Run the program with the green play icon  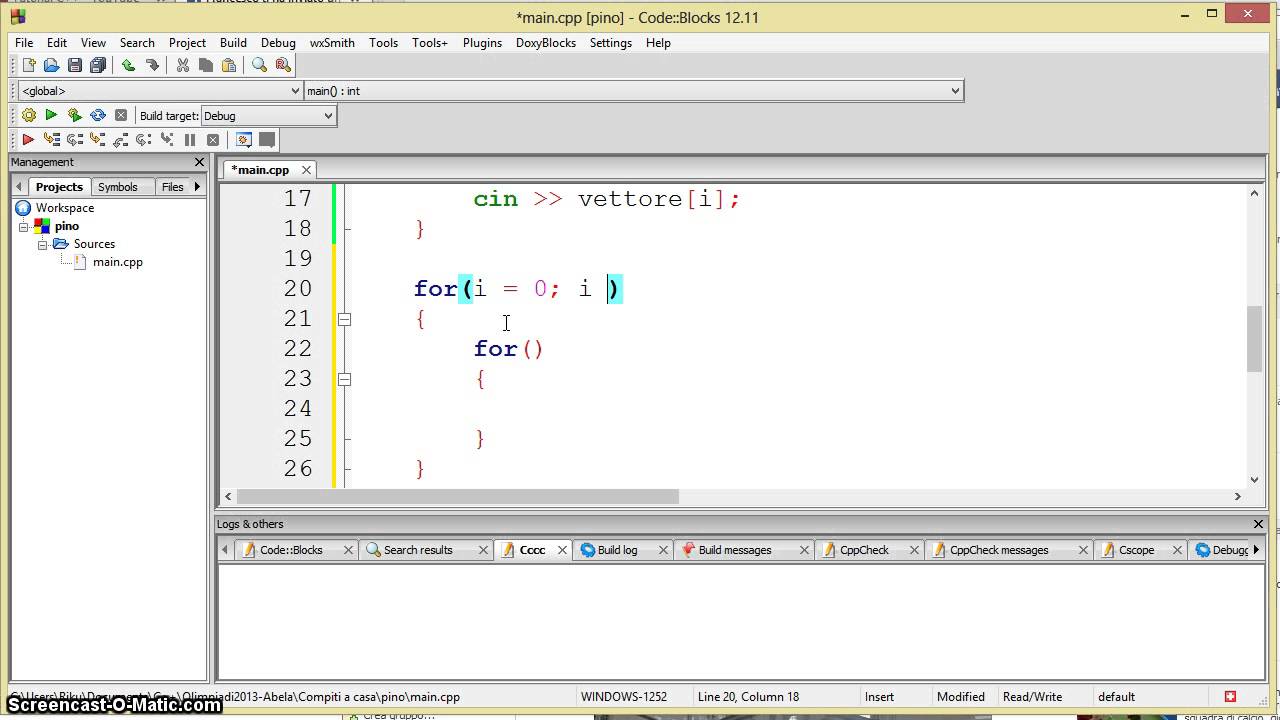51,115
